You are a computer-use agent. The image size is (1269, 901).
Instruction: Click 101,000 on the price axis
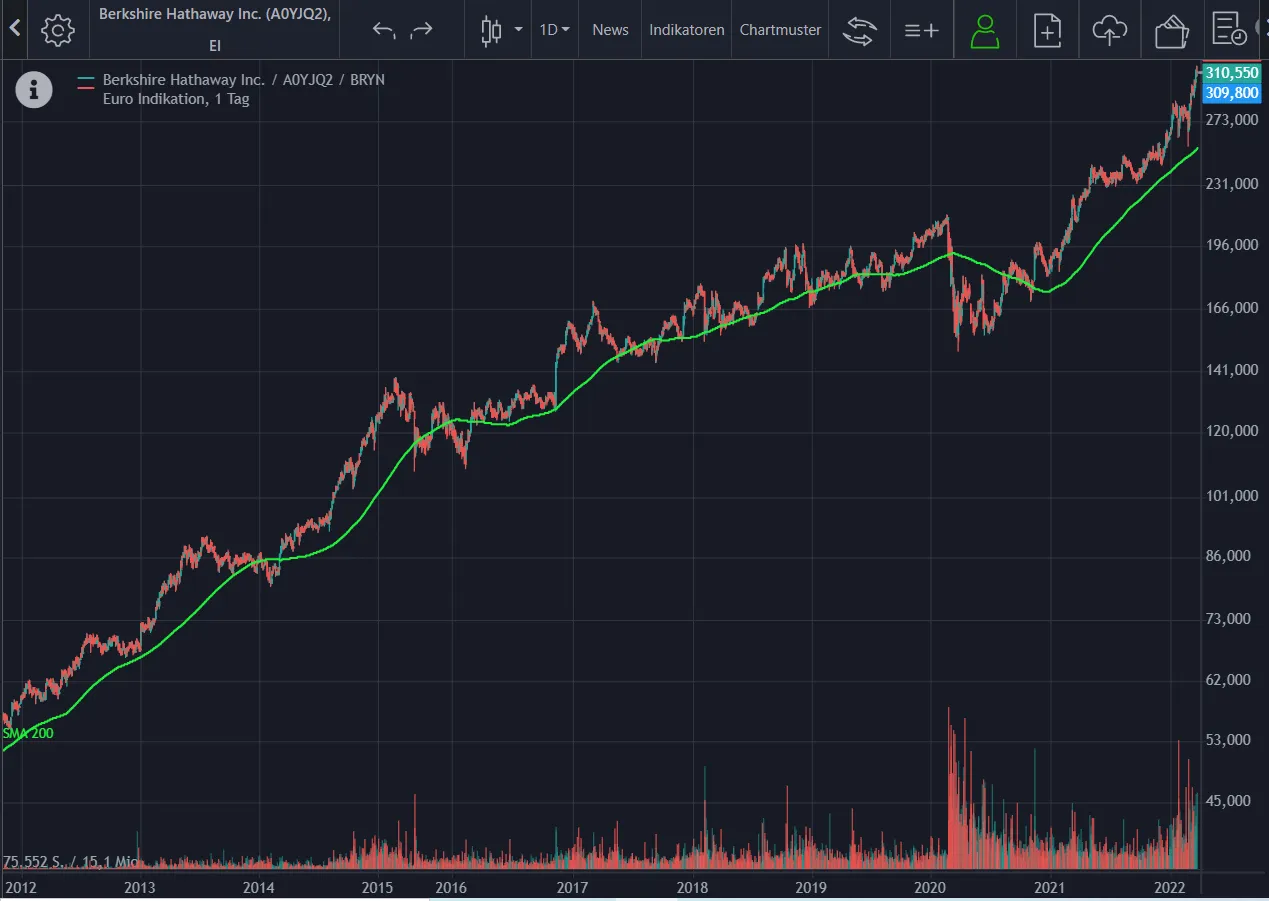[x=1233, y=495]
